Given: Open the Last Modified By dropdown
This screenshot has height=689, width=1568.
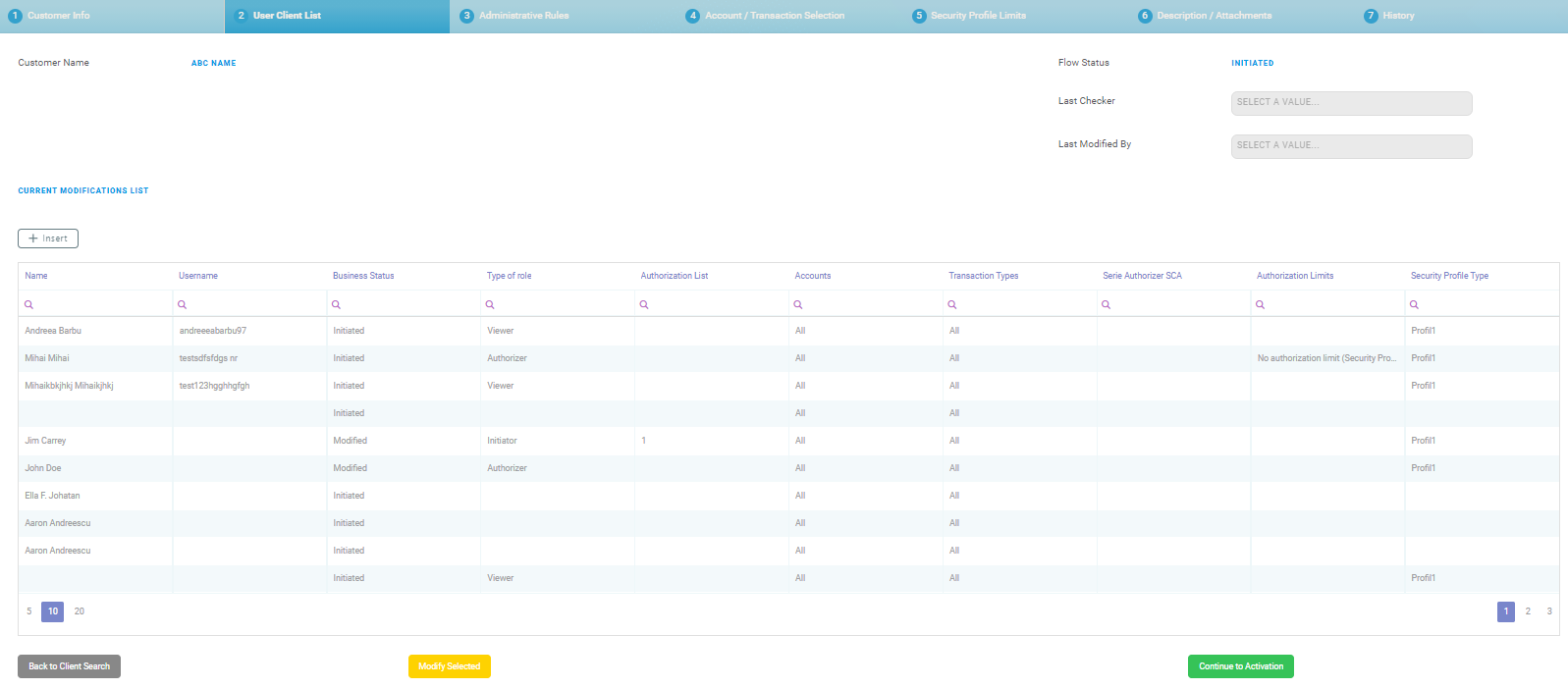Looking at the screenshot, I should tap(1351, 146).
